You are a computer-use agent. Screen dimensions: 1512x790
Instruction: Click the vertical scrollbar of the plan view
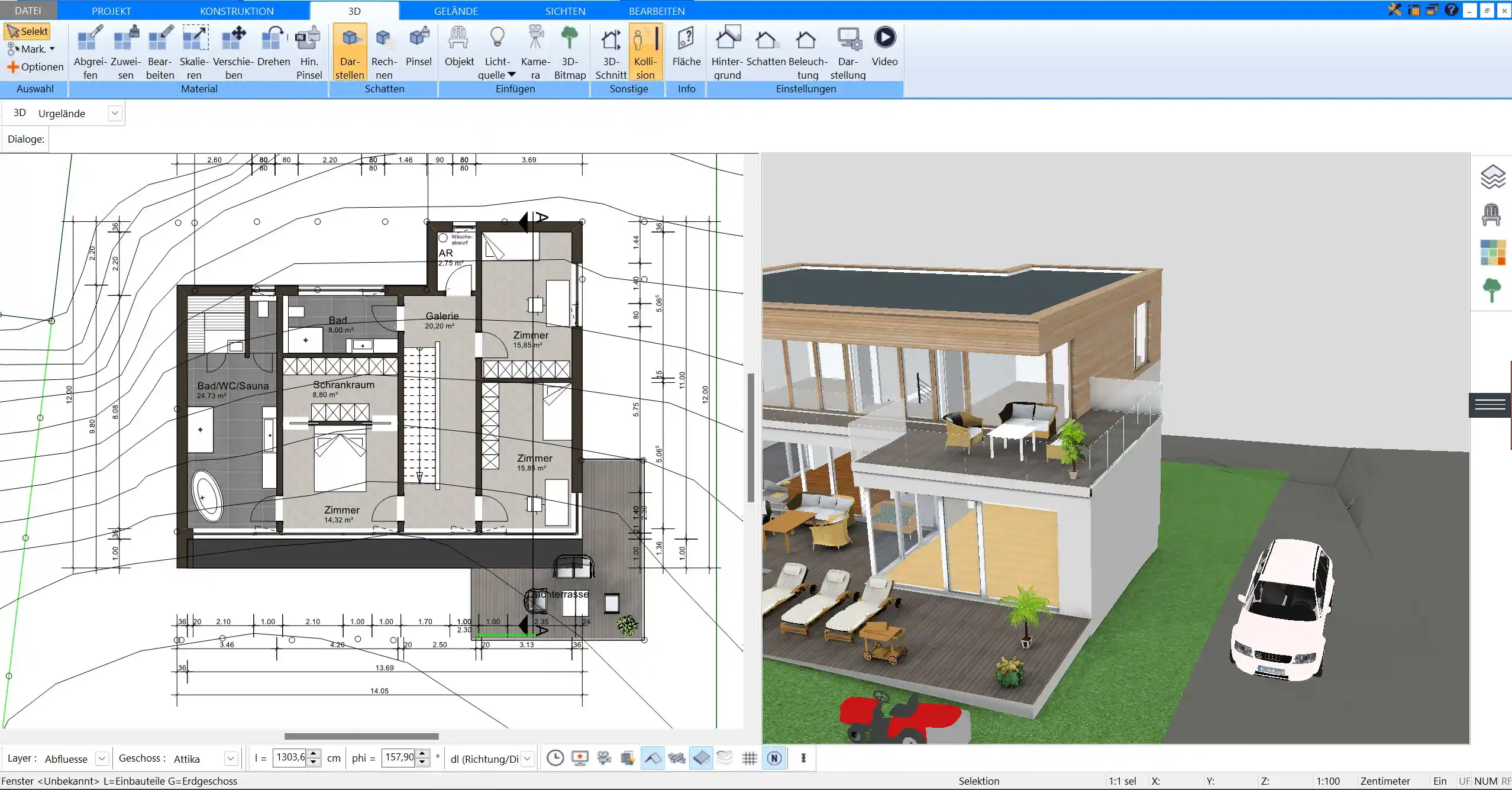[x=751, y=438]
